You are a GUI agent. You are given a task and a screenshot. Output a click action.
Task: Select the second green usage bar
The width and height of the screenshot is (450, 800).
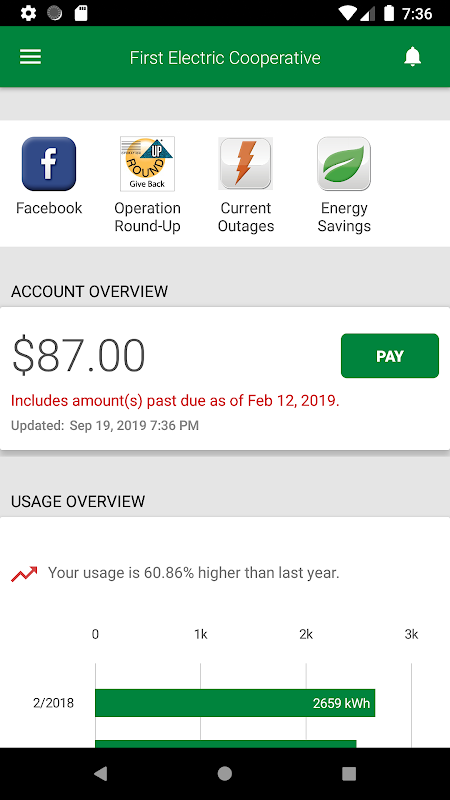[x=226, y=744]
